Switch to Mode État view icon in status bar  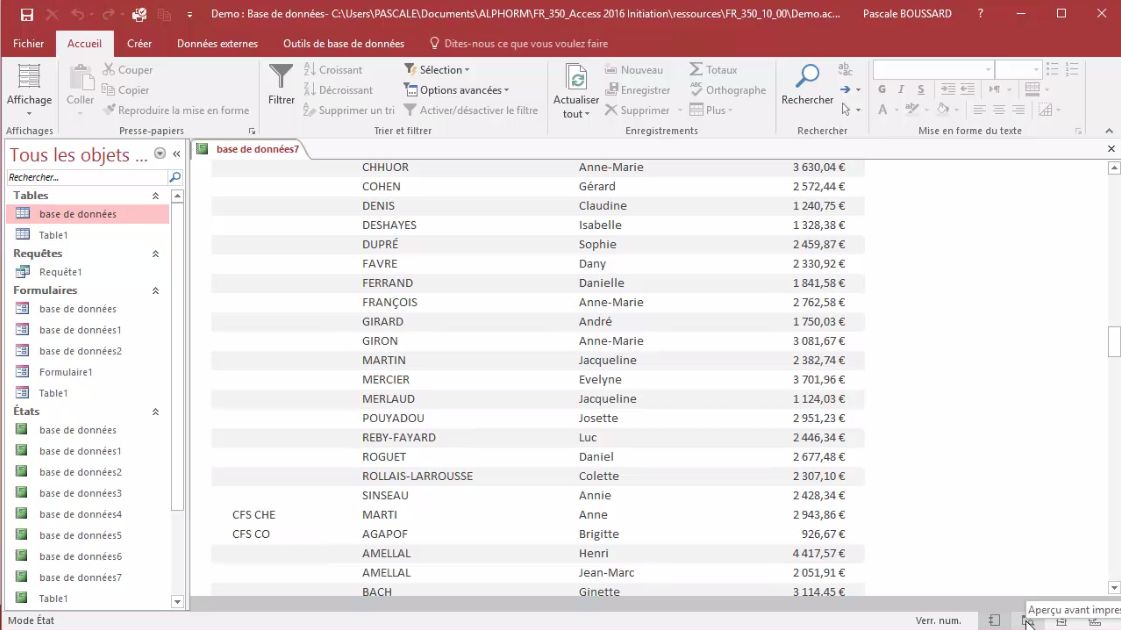pyautogui.click(x=994, y=621)
